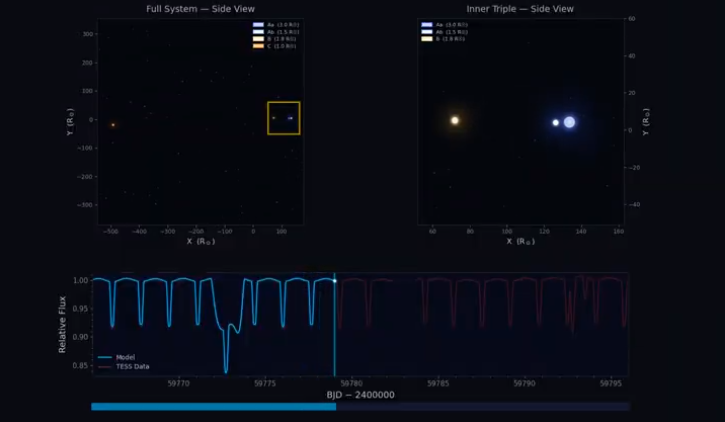Click the Aa swatch in Inner Triple legend

(x=427, y=25)
